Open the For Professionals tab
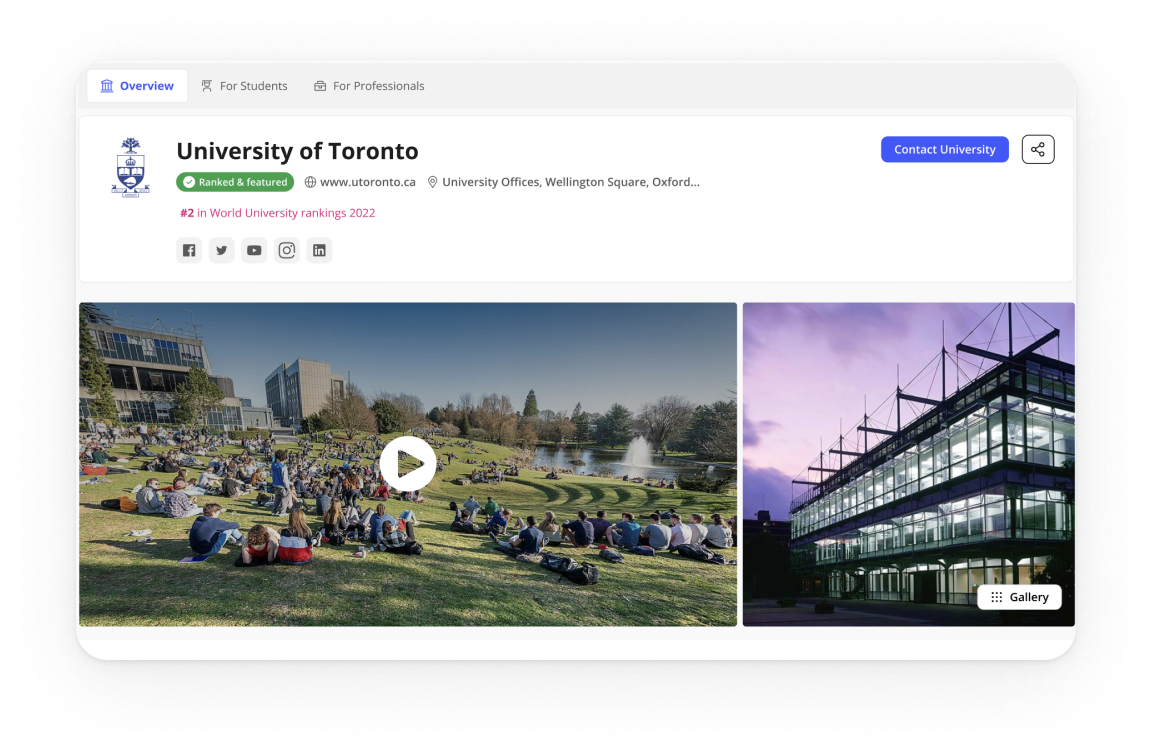 pos(369,86)
